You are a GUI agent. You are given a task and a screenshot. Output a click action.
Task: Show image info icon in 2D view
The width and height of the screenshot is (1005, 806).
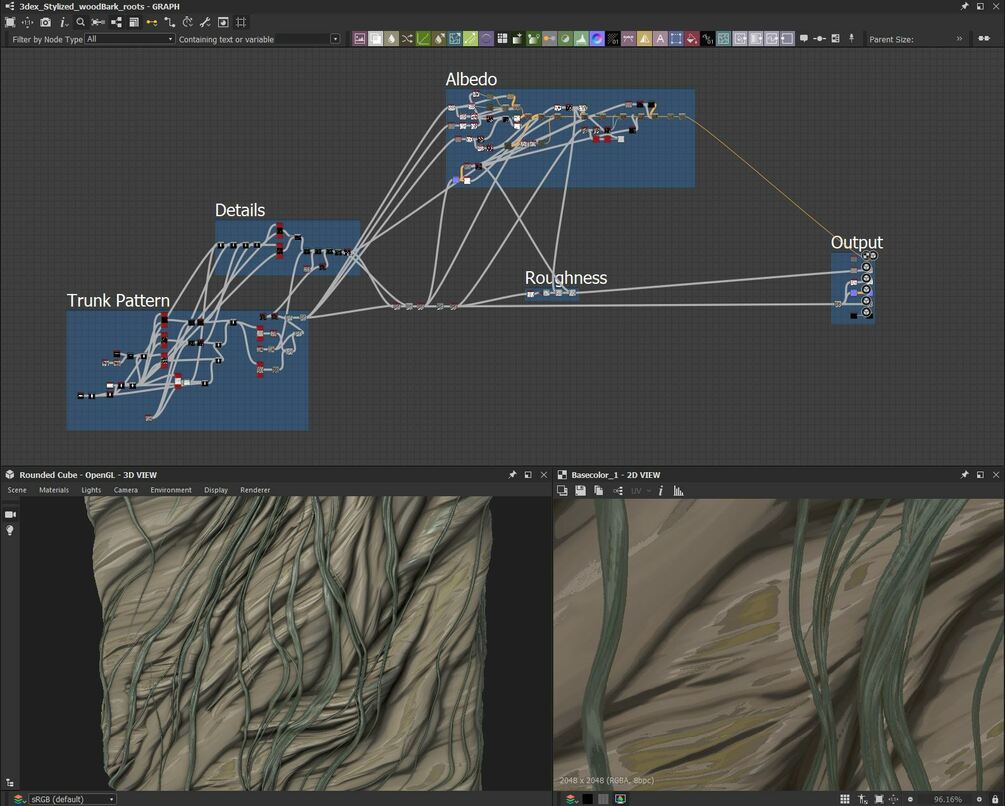tap(661, 491)
